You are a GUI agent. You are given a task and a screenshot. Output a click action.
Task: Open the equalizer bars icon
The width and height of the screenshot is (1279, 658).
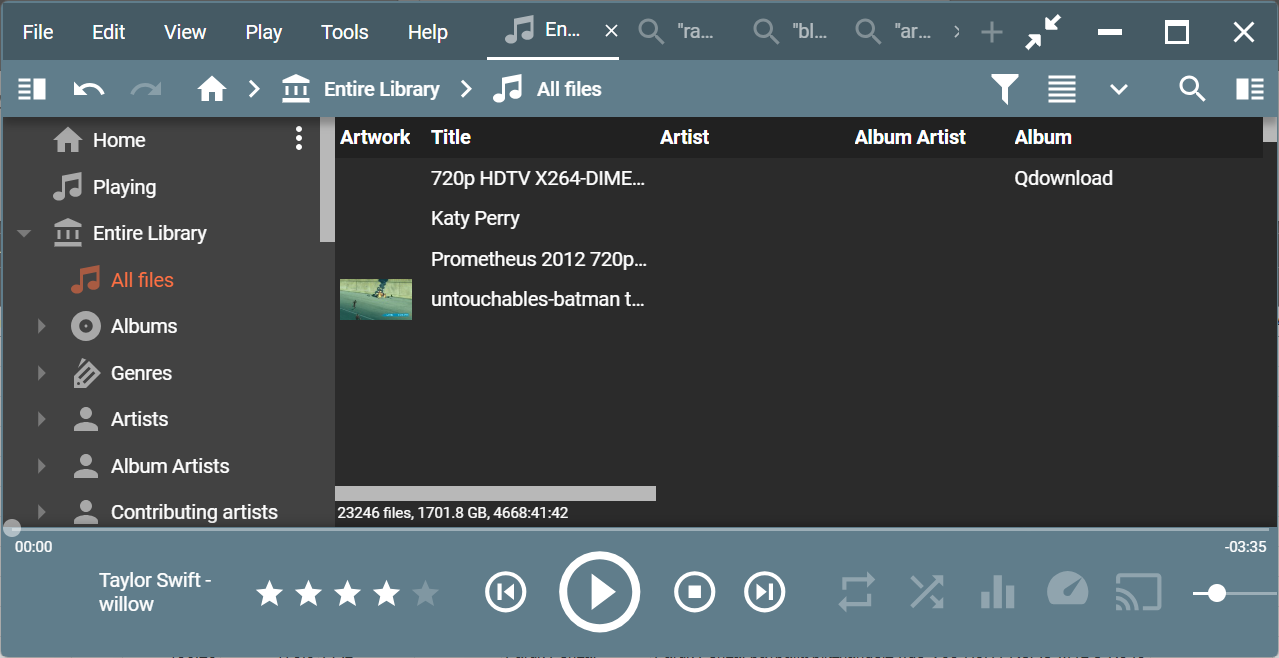pyautogui.click(x=997, y=592)
